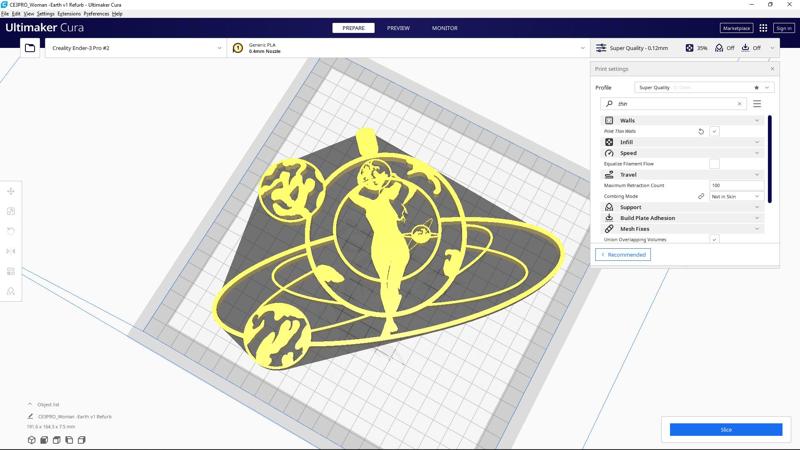Collapse print settings header chevron

point(772,48)
